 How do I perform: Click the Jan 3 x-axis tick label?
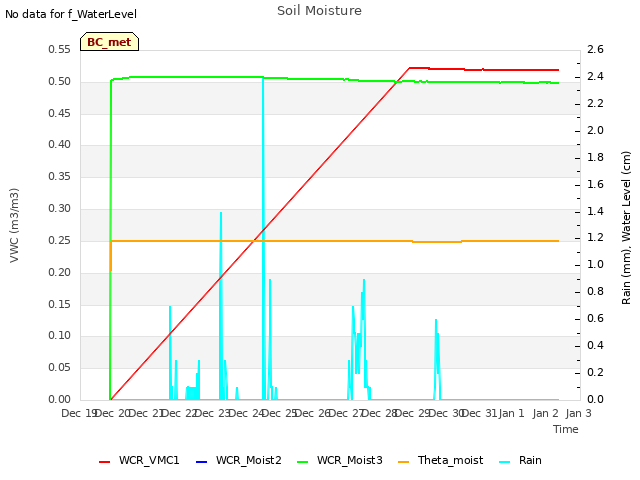[x=578, y=413]
